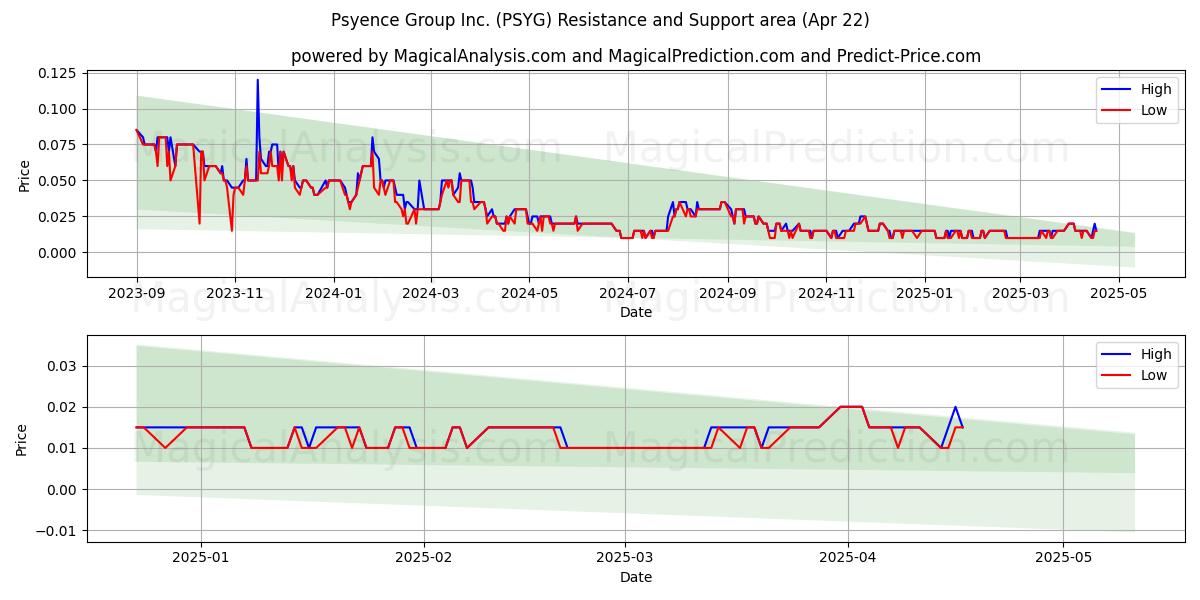The width and height of the screenshot is (1200, 600).
Task: Click the '0.000' price tick label
Action: coord(57,253)
